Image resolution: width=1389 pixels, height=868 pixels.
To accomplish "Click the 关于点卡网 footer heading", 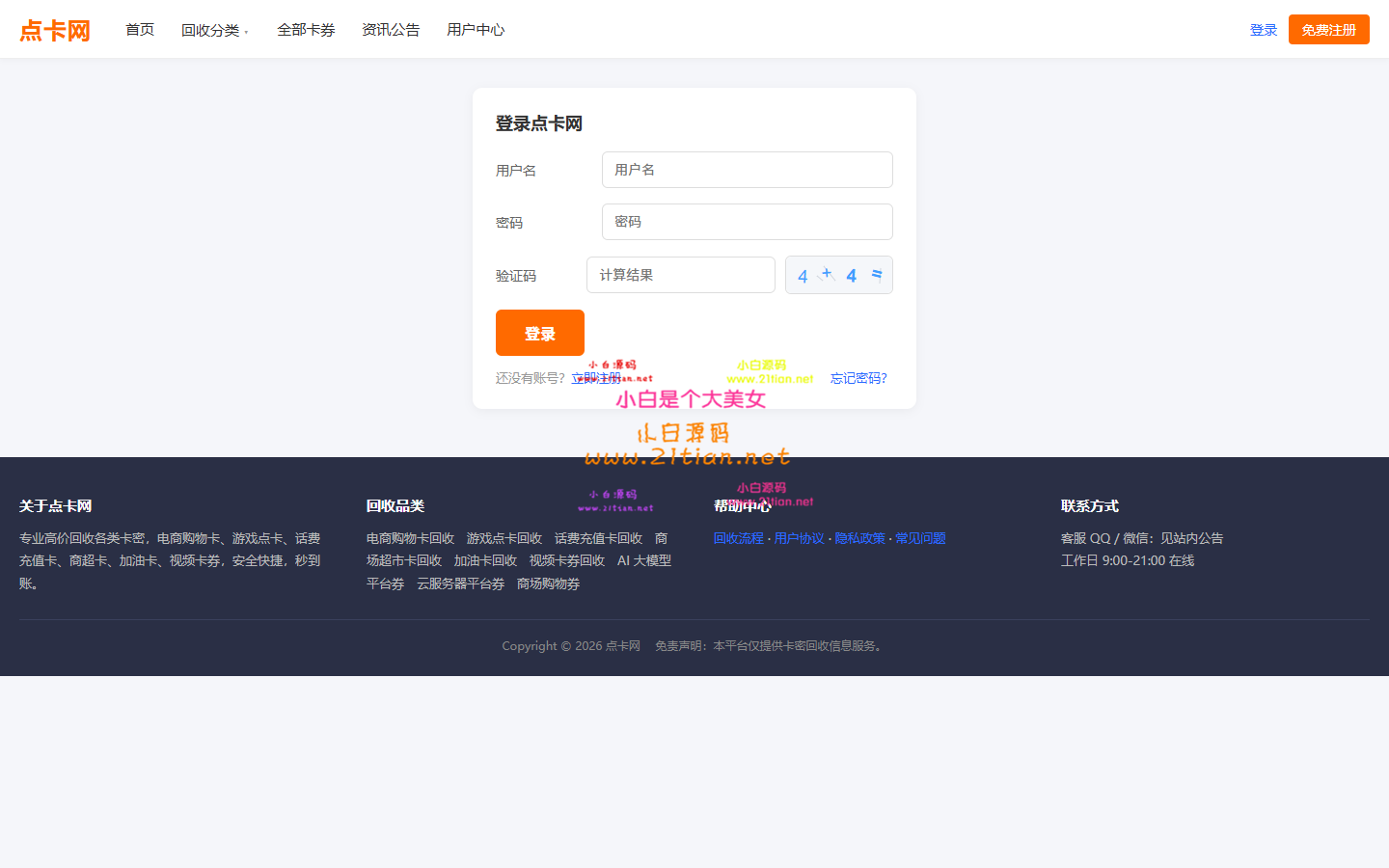I will click(55, 505).
